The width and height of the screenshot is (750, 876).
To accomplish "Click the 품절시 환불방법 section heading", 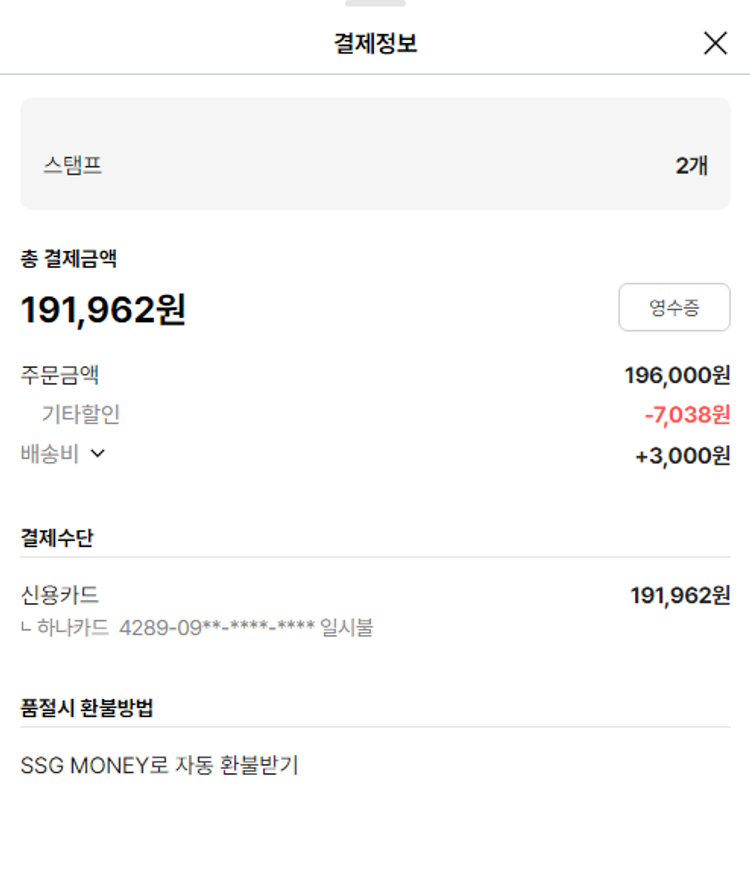I will tap(87, 709).
